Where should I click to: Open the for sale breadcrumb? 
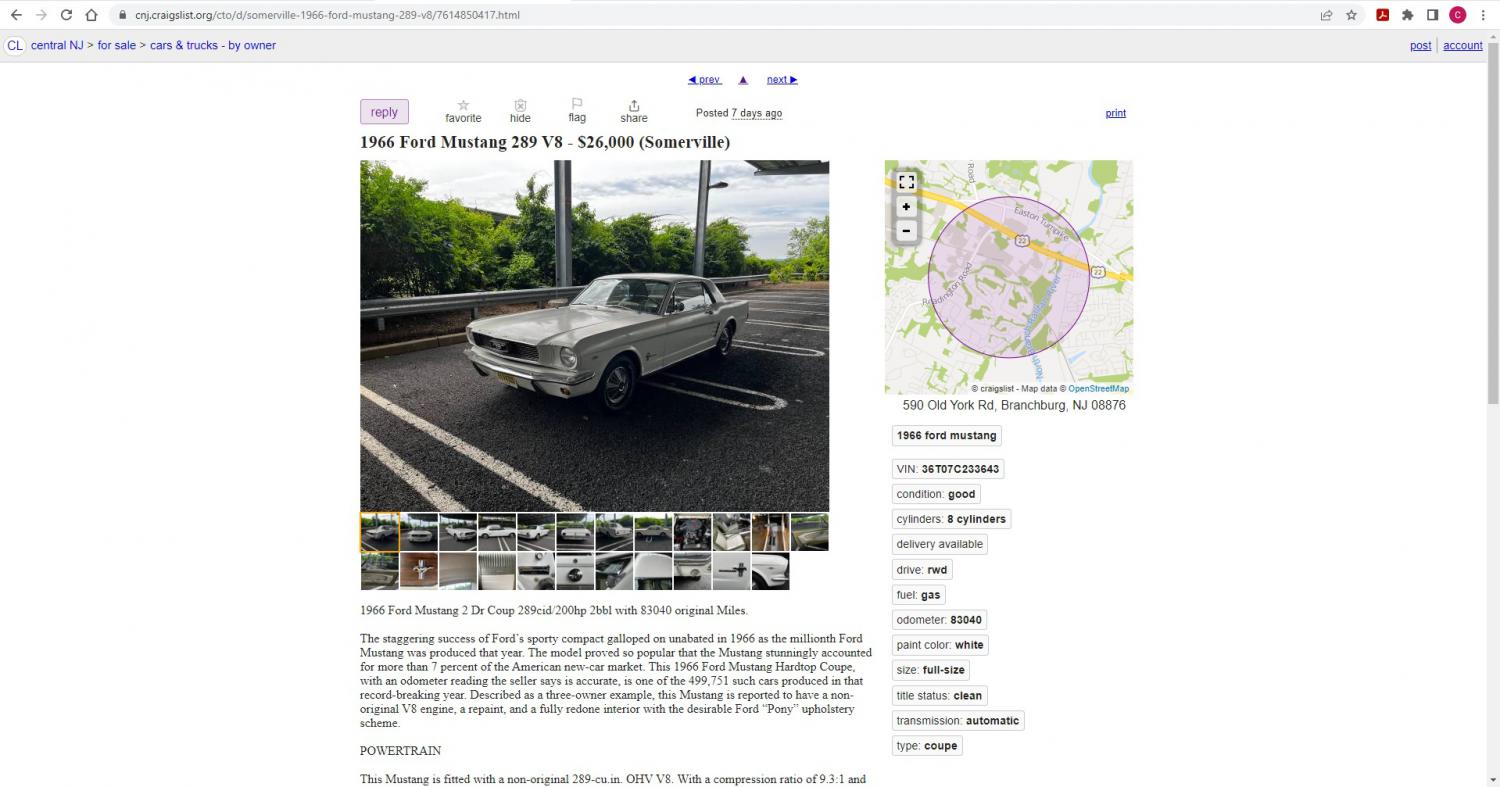[x=117, y=45]
